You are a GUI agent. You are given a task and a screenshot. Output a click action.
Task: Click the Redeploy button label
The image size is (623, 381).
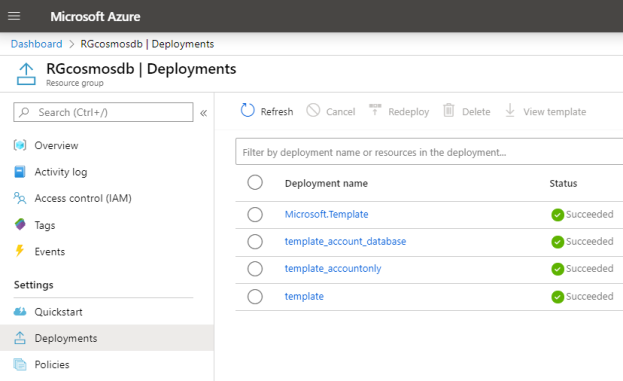[409, 112]
